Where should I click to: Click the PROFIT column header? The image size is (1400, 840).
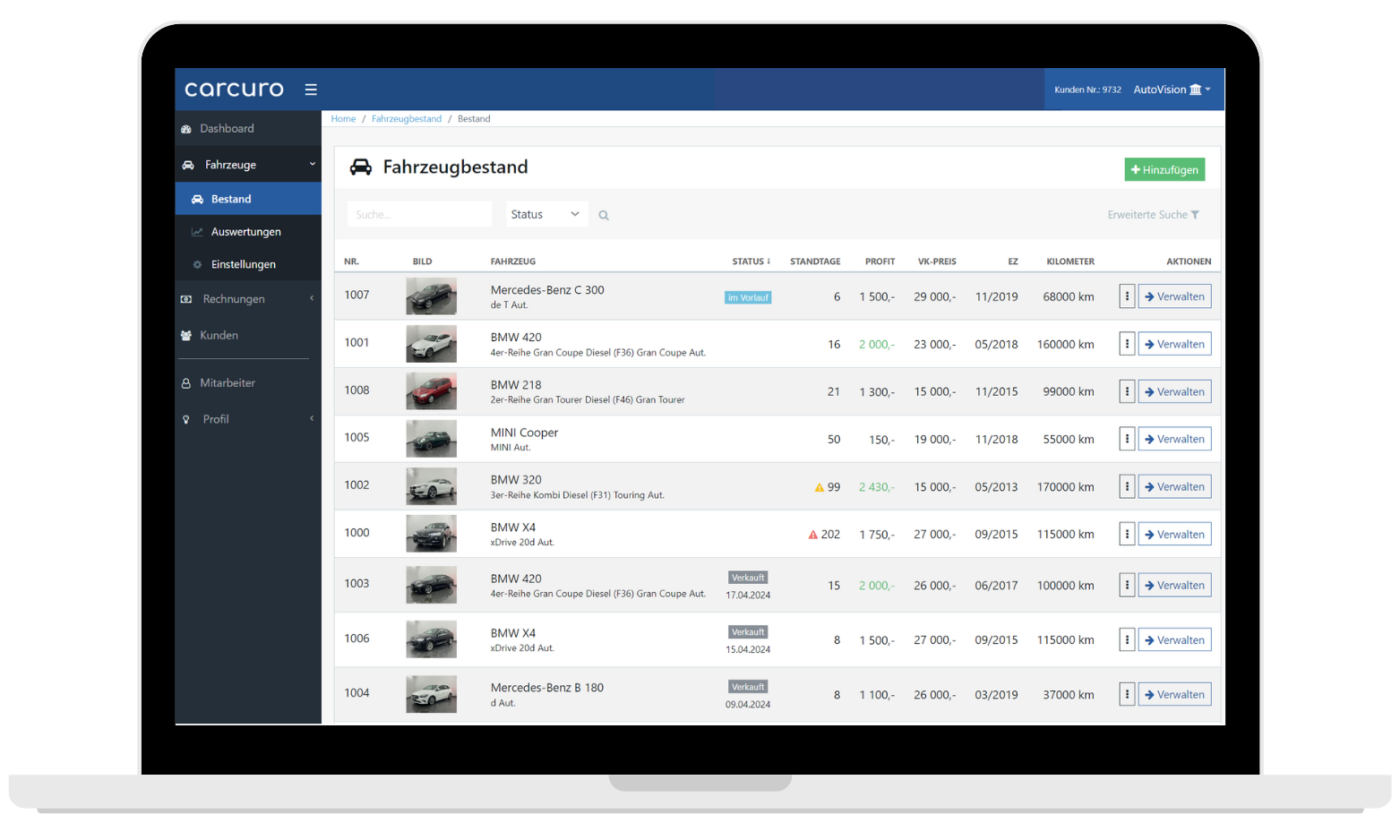880,261
